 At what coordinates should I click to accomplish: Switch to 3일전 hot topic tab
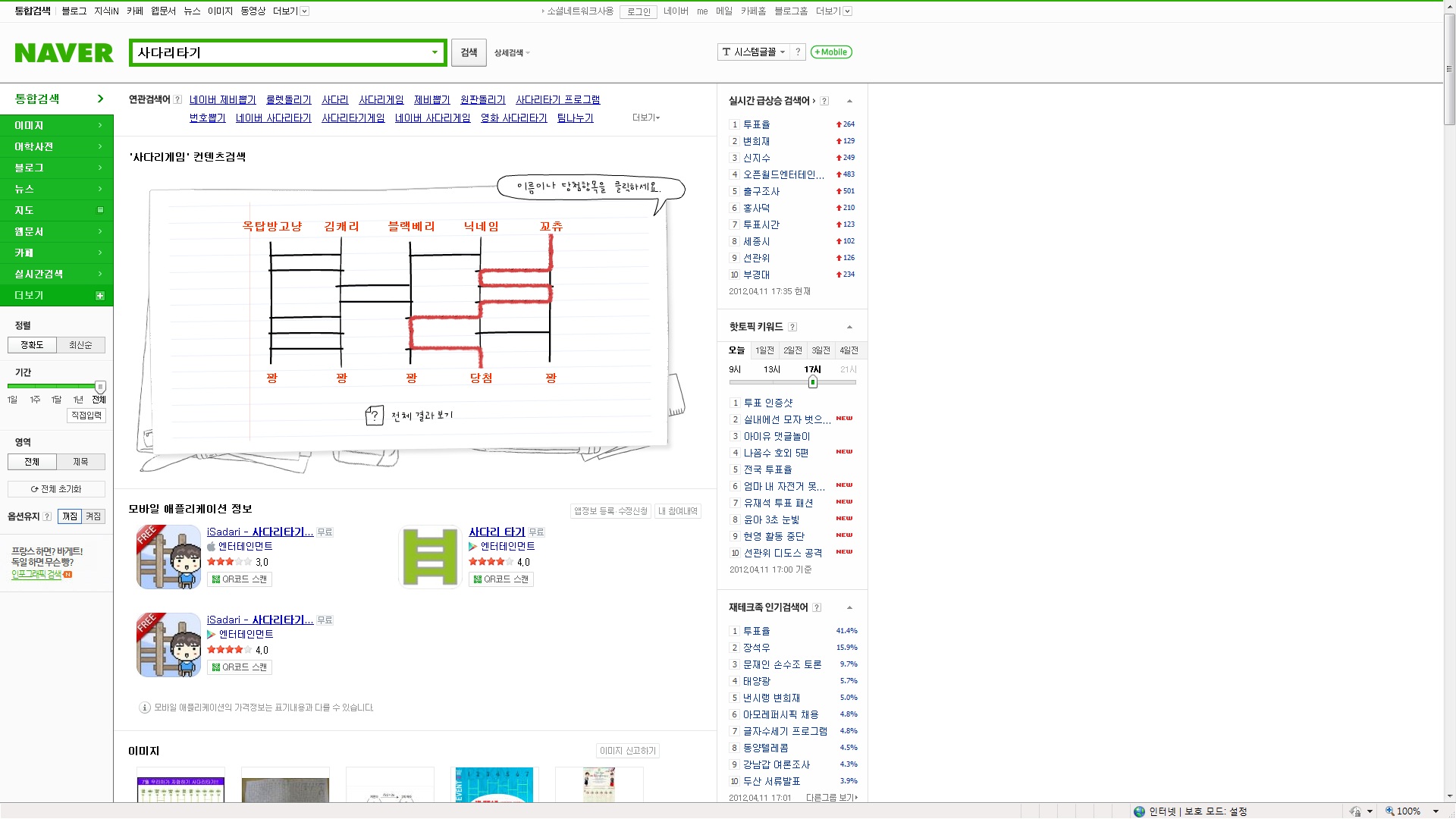click(821, 350)
